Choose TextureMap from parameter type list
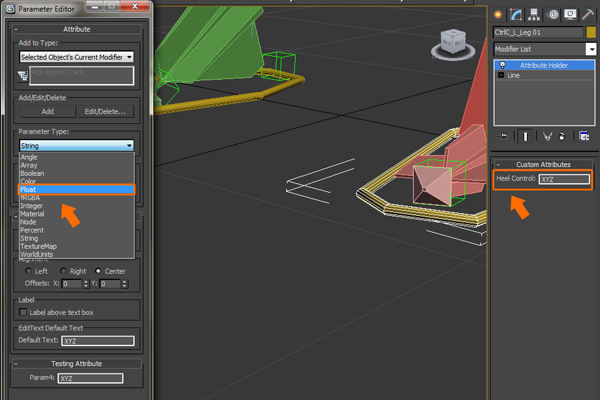This screenshot has width=600, height=400. (x=77, y=246)
